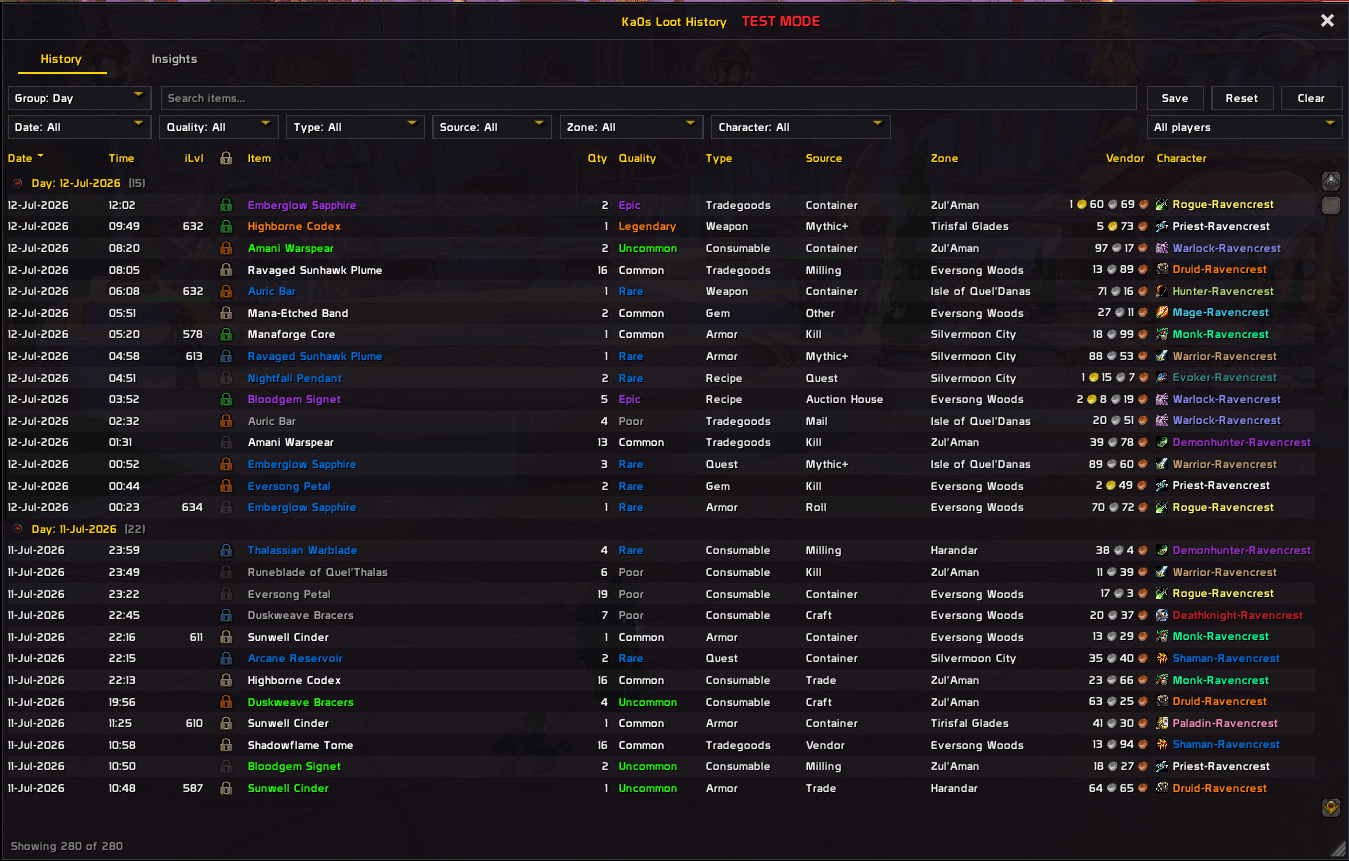This screenshot has width=1349, height=861.
Task: Click into the Search items field
Action: point(648,98)
